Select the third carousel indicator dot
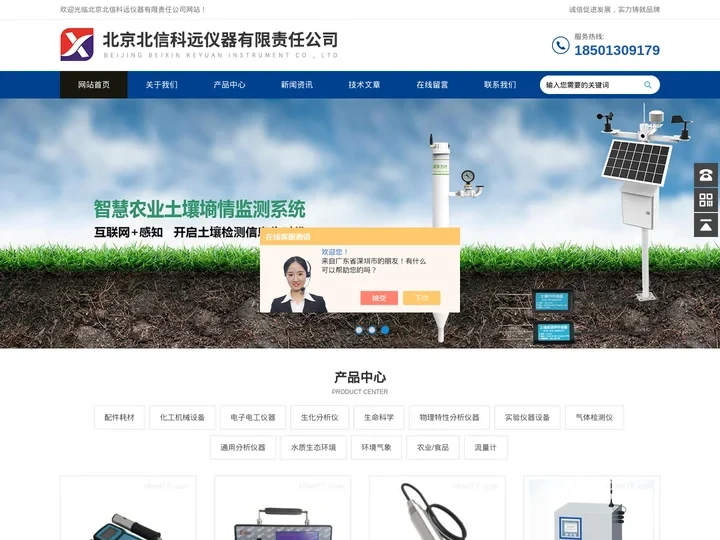 [x=385, y=329]
